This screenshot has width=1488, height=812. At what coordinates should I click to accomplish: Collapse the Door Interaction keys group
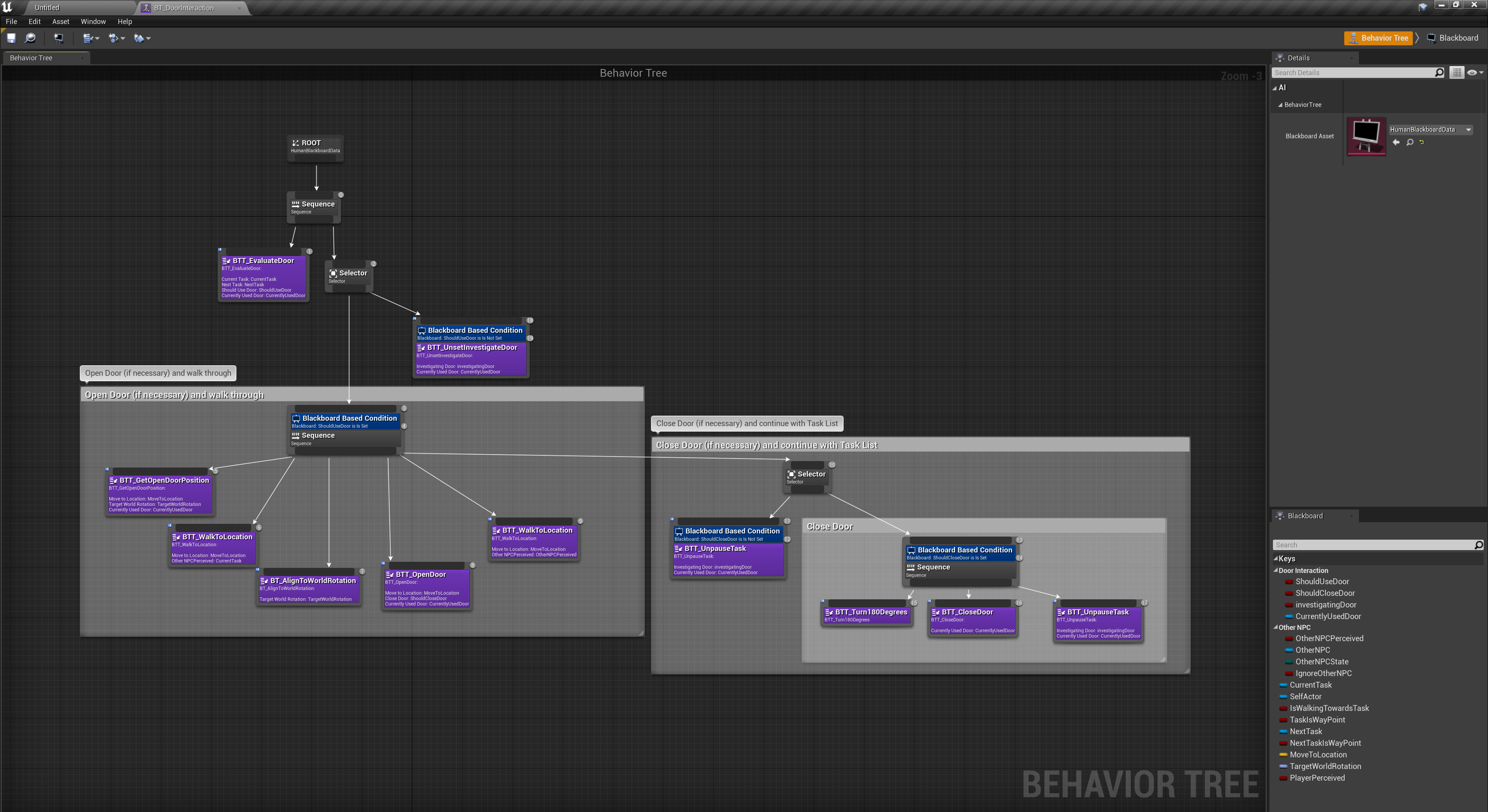[x=1275, y=571]
